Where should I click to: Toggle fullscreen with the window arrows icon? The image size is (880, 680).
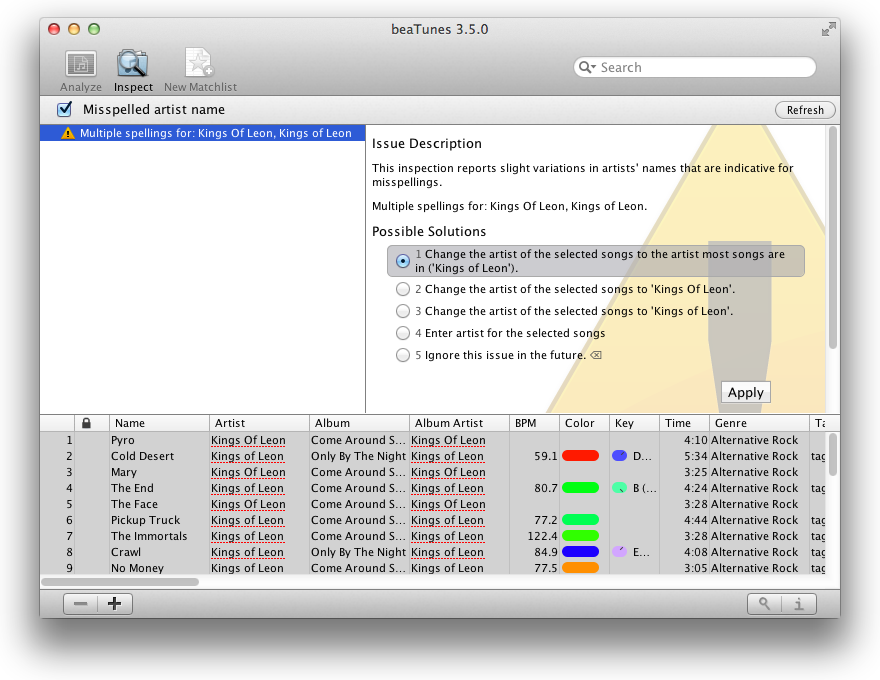pyautogui.click(x=828, y=29)
